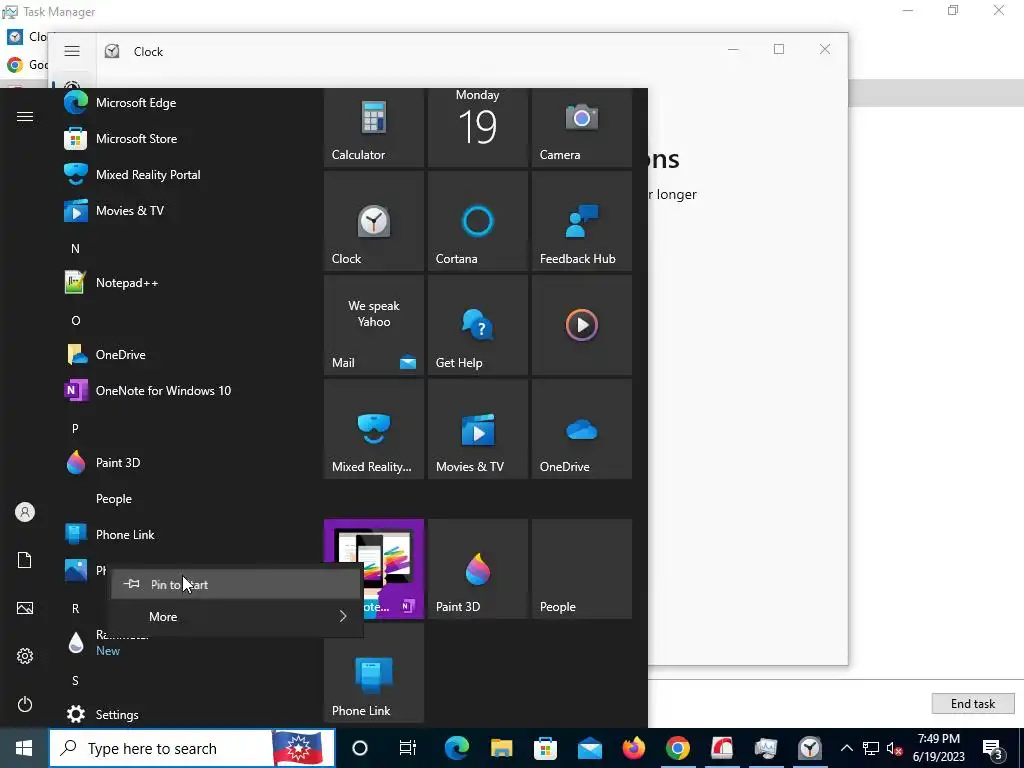Open Microsoft Edge from the taskbar
Screen dimensions: 1024x768
[456, 748]
